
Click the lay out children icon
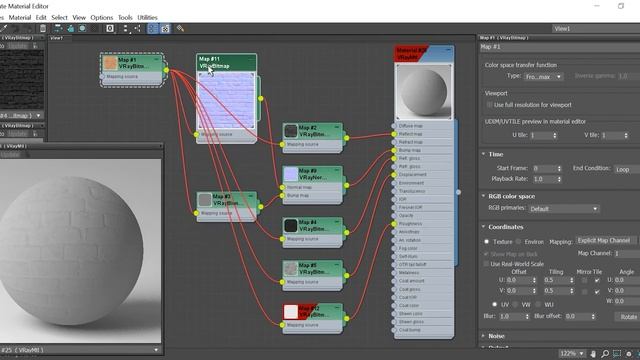click(138, 28)
